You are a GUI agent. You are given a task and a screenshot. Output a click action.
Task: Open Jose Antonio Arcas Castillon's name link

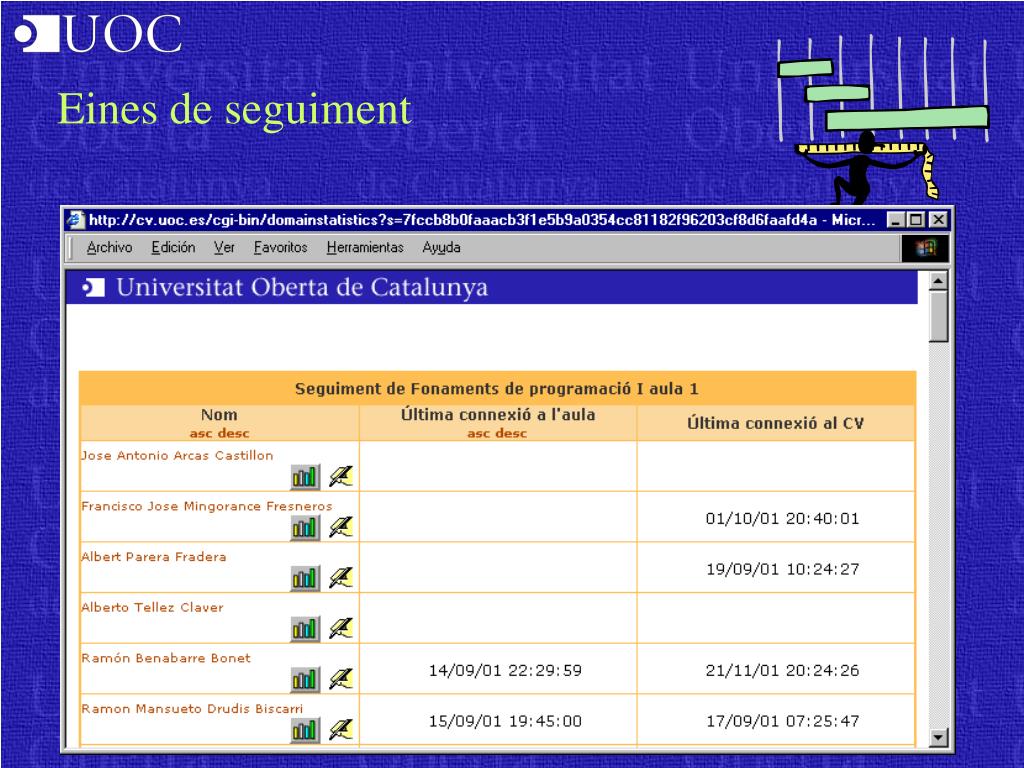[177, 455]
